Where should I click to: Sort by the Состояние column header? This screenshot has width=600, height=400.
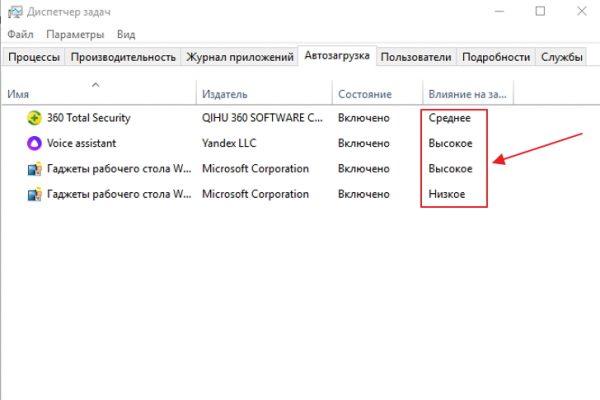click(365, 94)
